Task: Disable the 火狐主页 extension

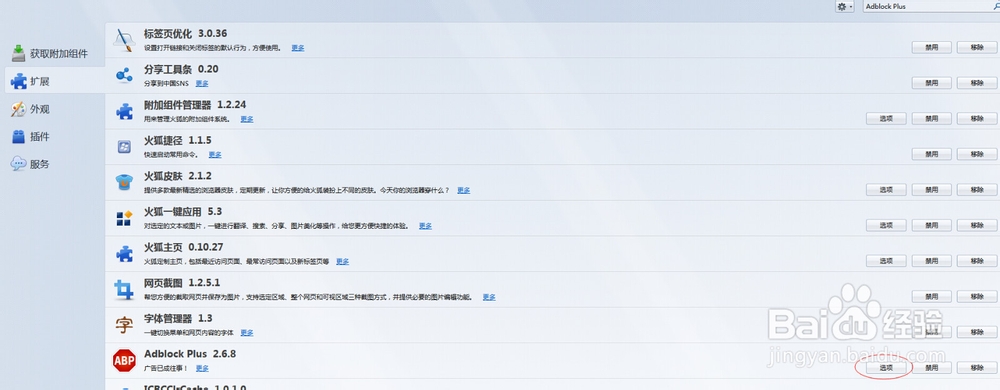Action: click(x=932, y=261)
